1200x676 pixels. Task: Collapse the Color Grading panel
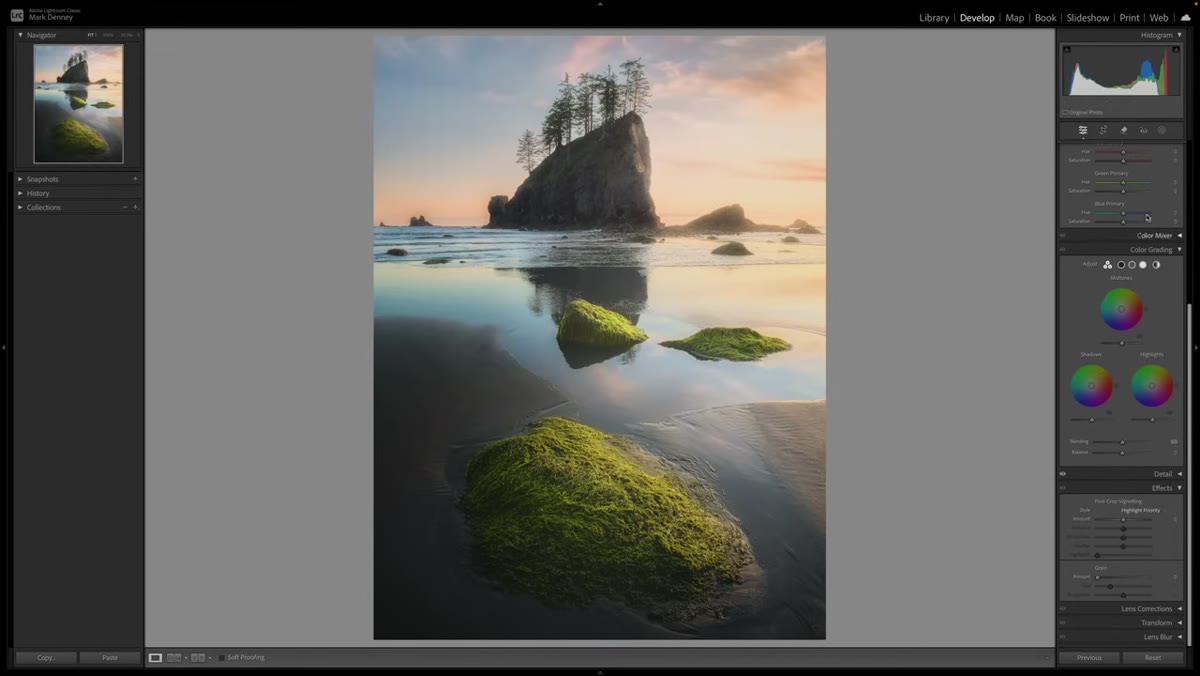pos(1179,250)
